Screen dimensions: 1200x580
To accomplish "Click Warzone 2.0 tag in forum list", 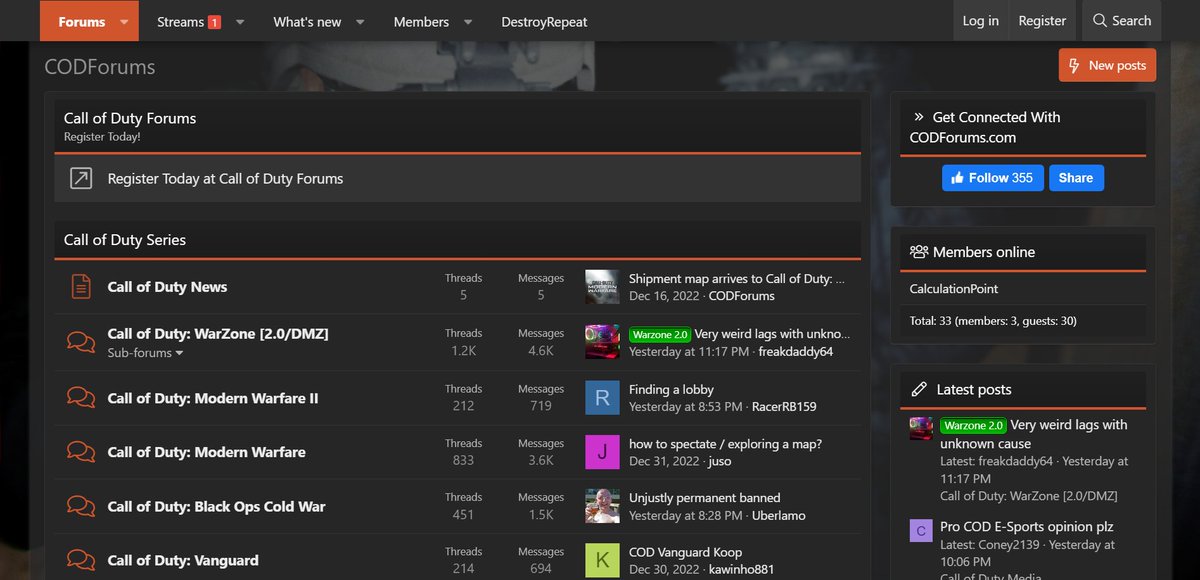I will click(x=660, y=334).
